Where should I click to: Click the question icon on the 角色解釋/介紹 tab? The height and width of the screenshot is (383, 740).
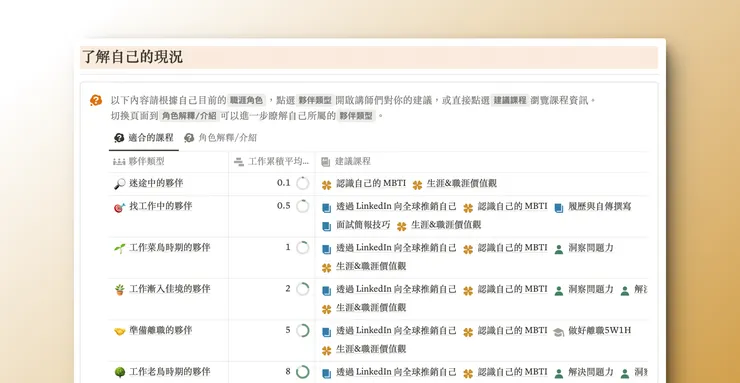pyautogui.click(x=189, y=138)
